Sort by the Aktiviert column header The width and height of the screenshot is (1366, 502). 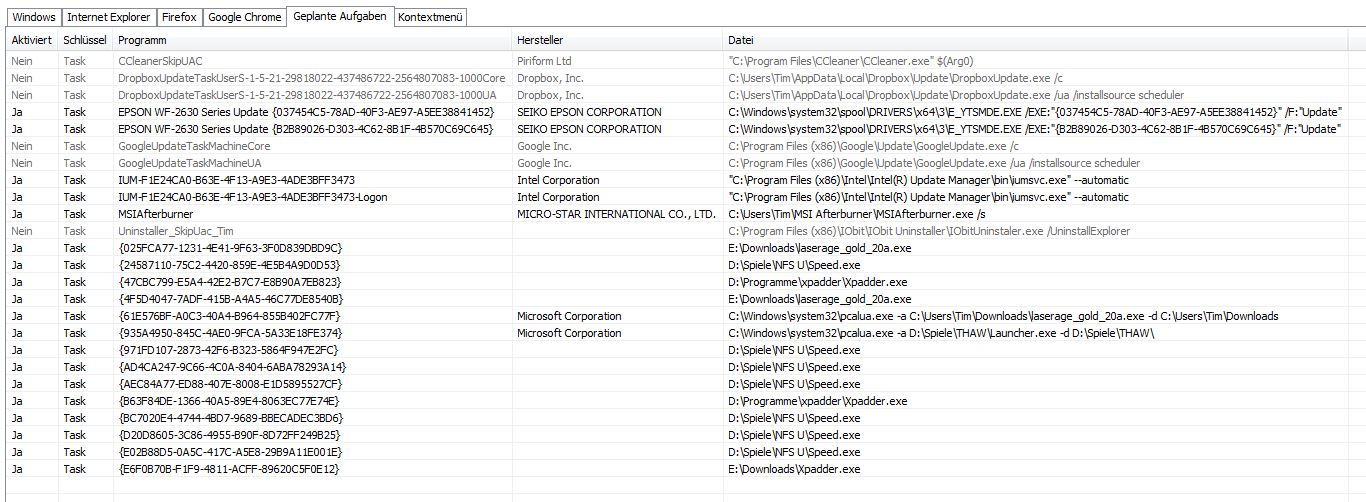31,40
